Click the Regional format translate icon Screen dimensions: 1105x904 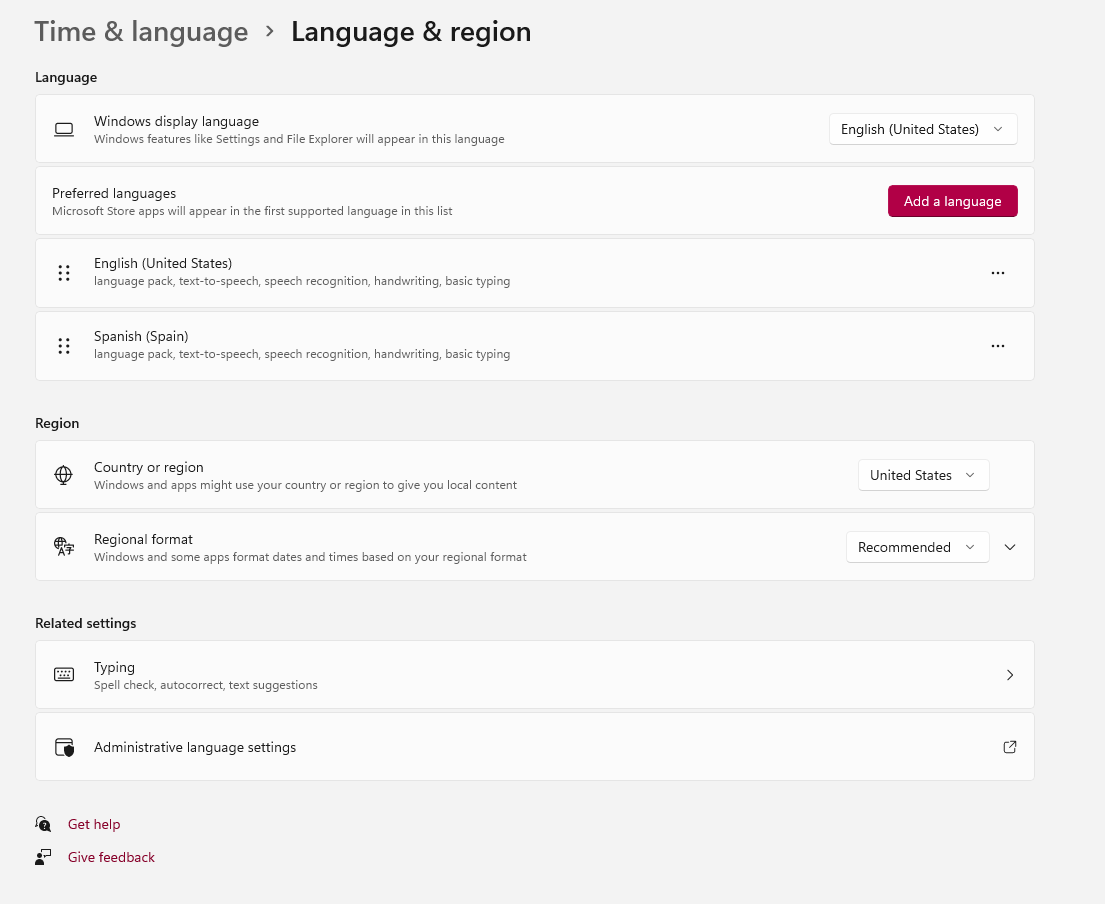(63, 547)
